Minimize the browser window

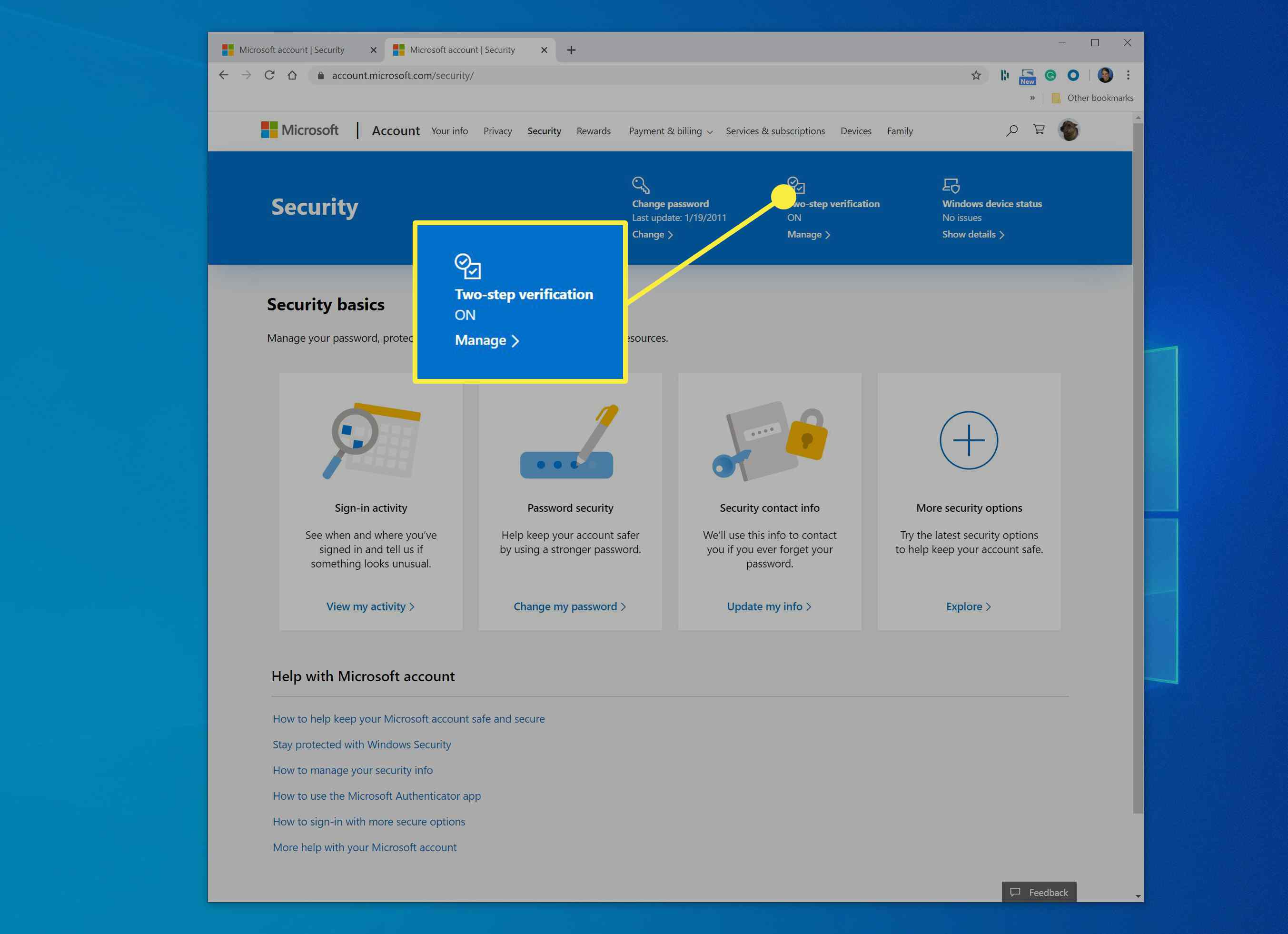point(1062,43)
